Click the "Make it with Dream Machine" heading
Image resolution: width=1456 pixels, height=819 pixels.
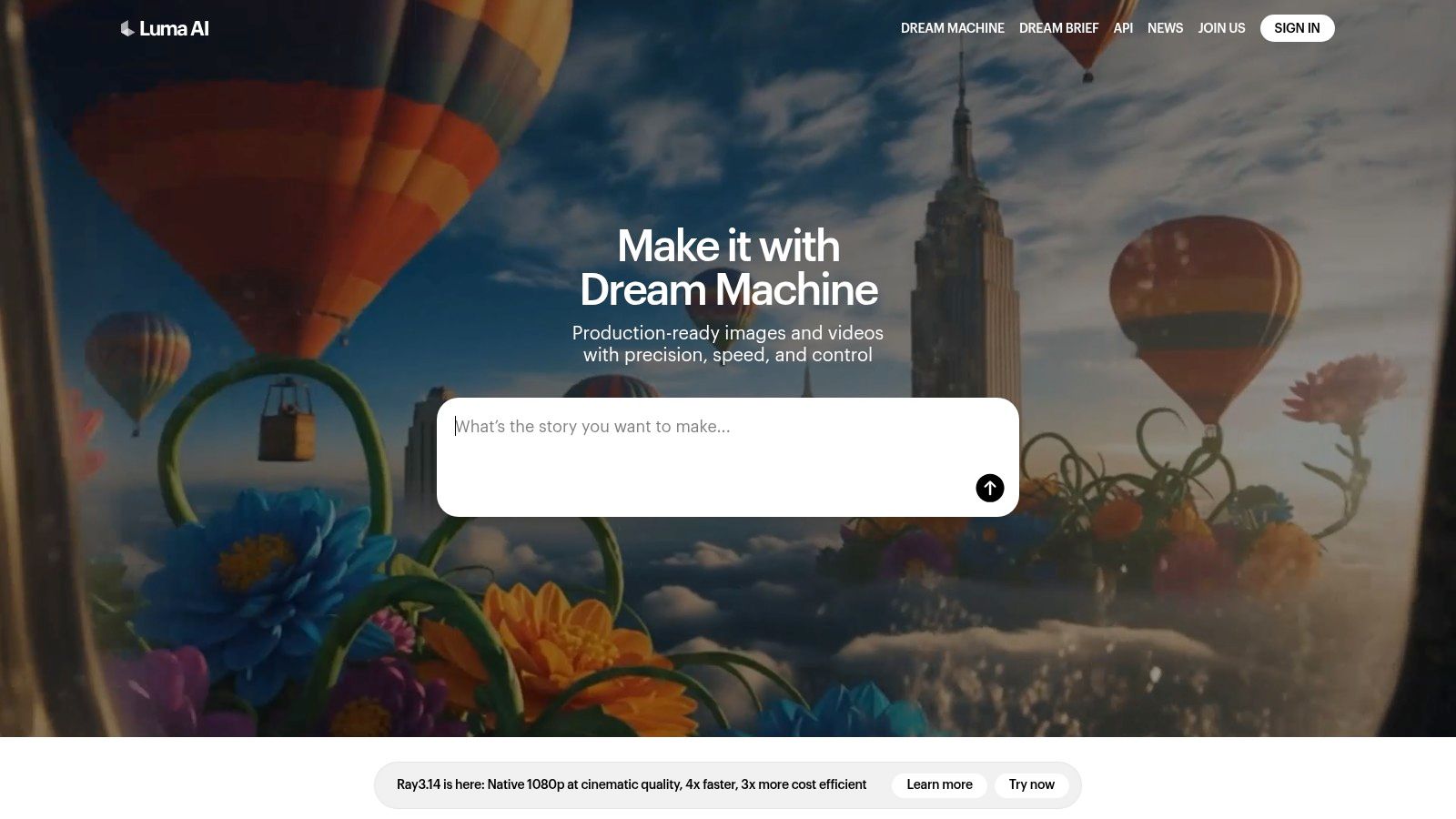728,268
